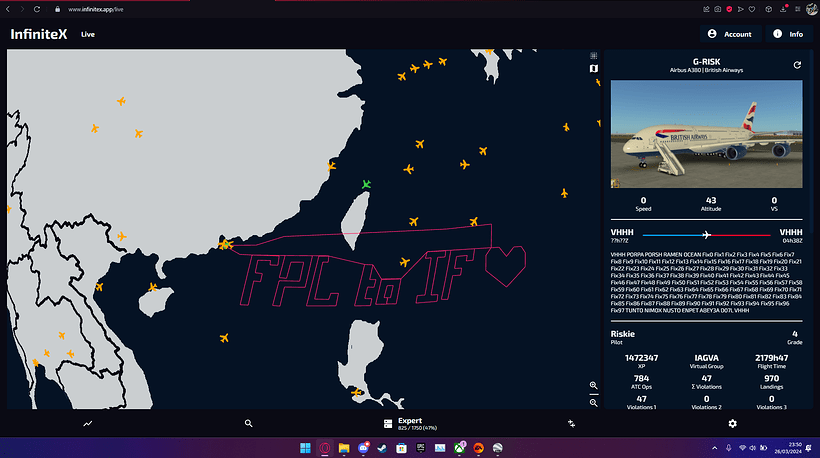Go back in the browser
This screenshot has width=820, height=458.
click(x=8, y=9)
